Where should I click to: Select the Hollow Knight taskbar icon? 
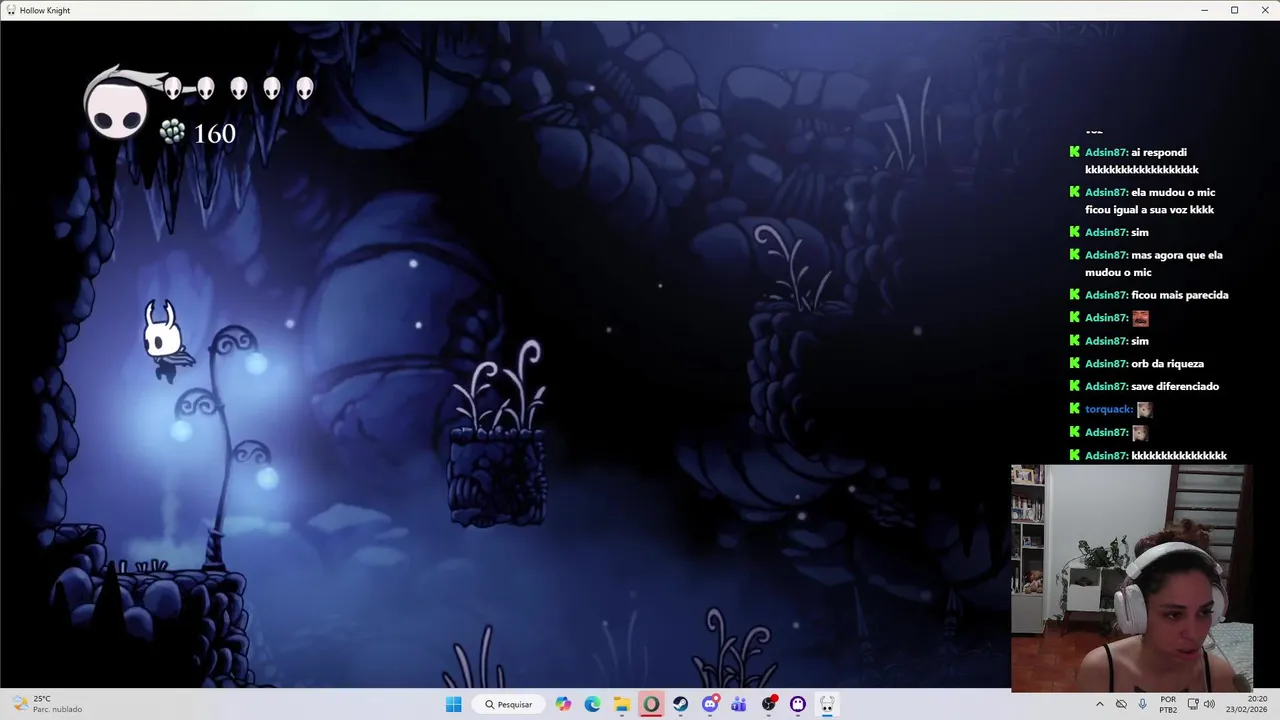[x=827, y=704]
